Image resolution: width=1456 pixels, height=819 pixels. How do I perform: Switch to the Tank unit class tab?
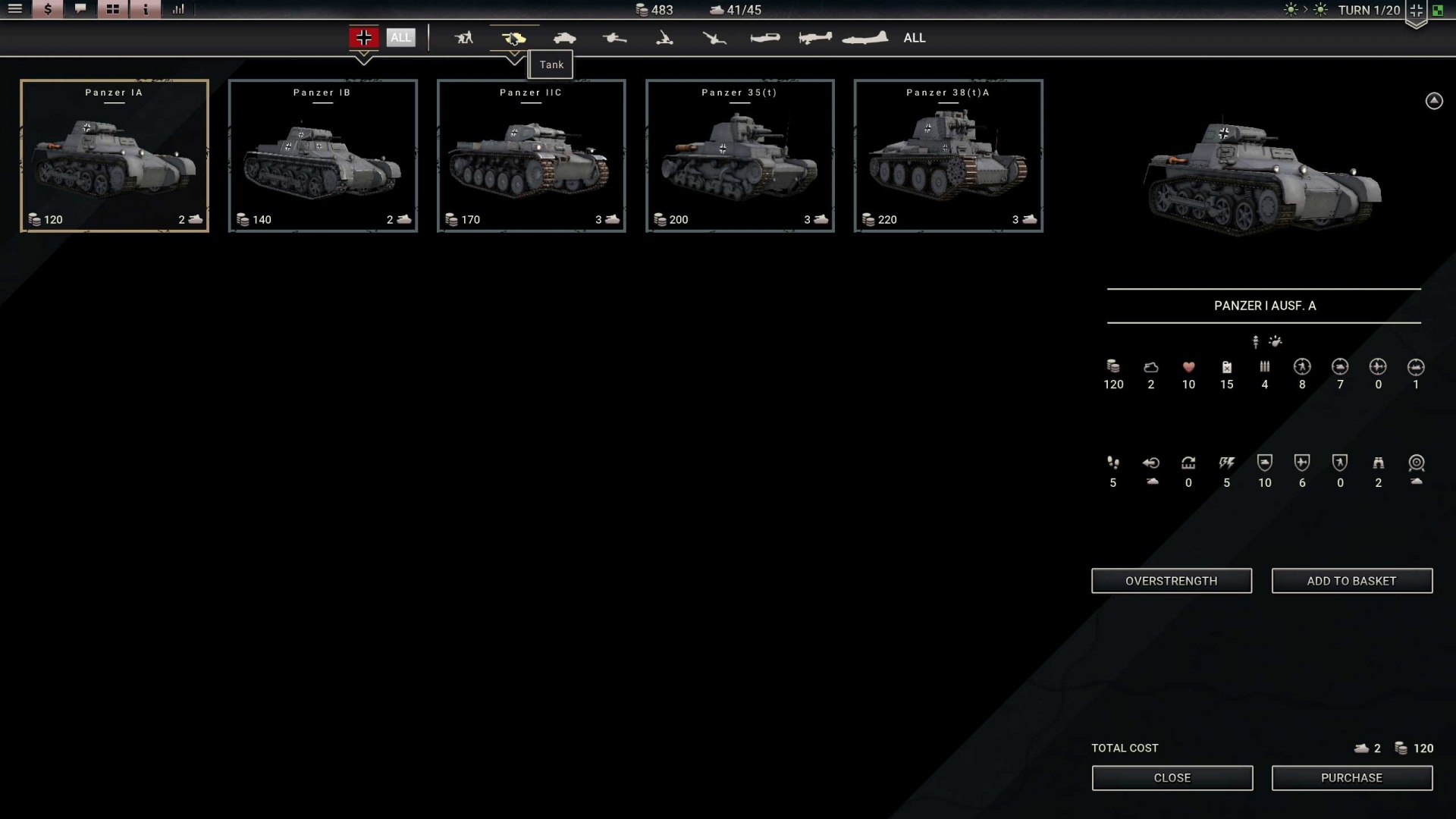click(513, 37)
